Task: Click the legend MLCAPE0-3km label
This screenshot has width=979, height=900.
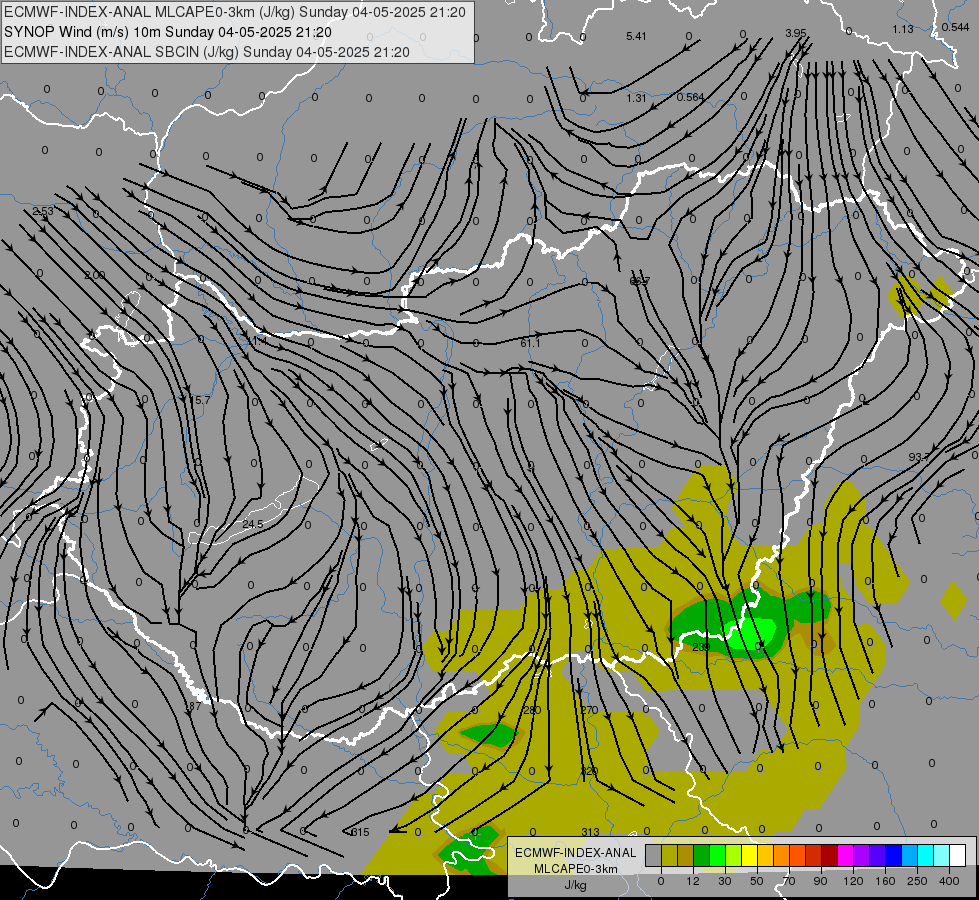Action: (576, 869)
